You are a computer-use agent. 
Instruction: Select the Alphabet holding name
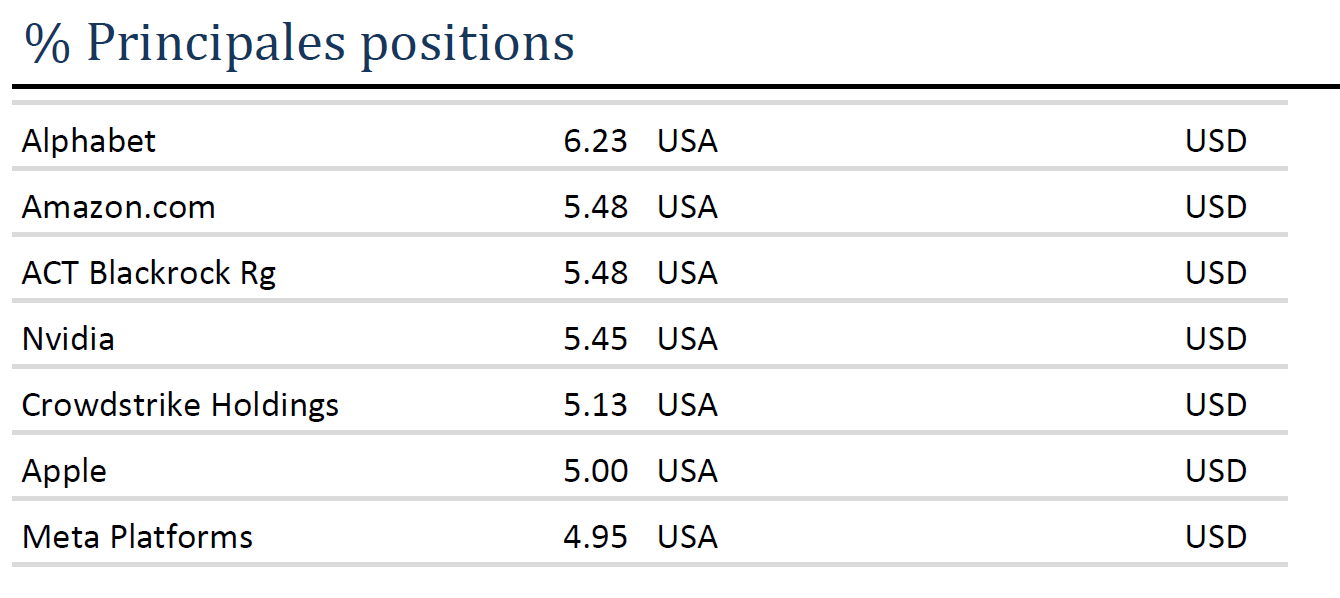tap(89, 141)
